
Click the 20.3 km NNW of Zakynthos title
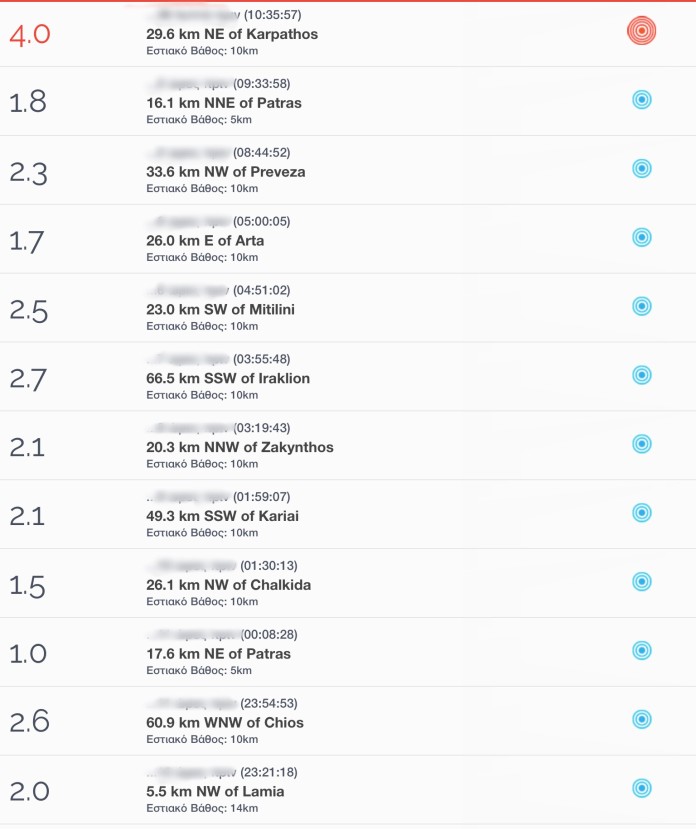(x=240, y=447)
